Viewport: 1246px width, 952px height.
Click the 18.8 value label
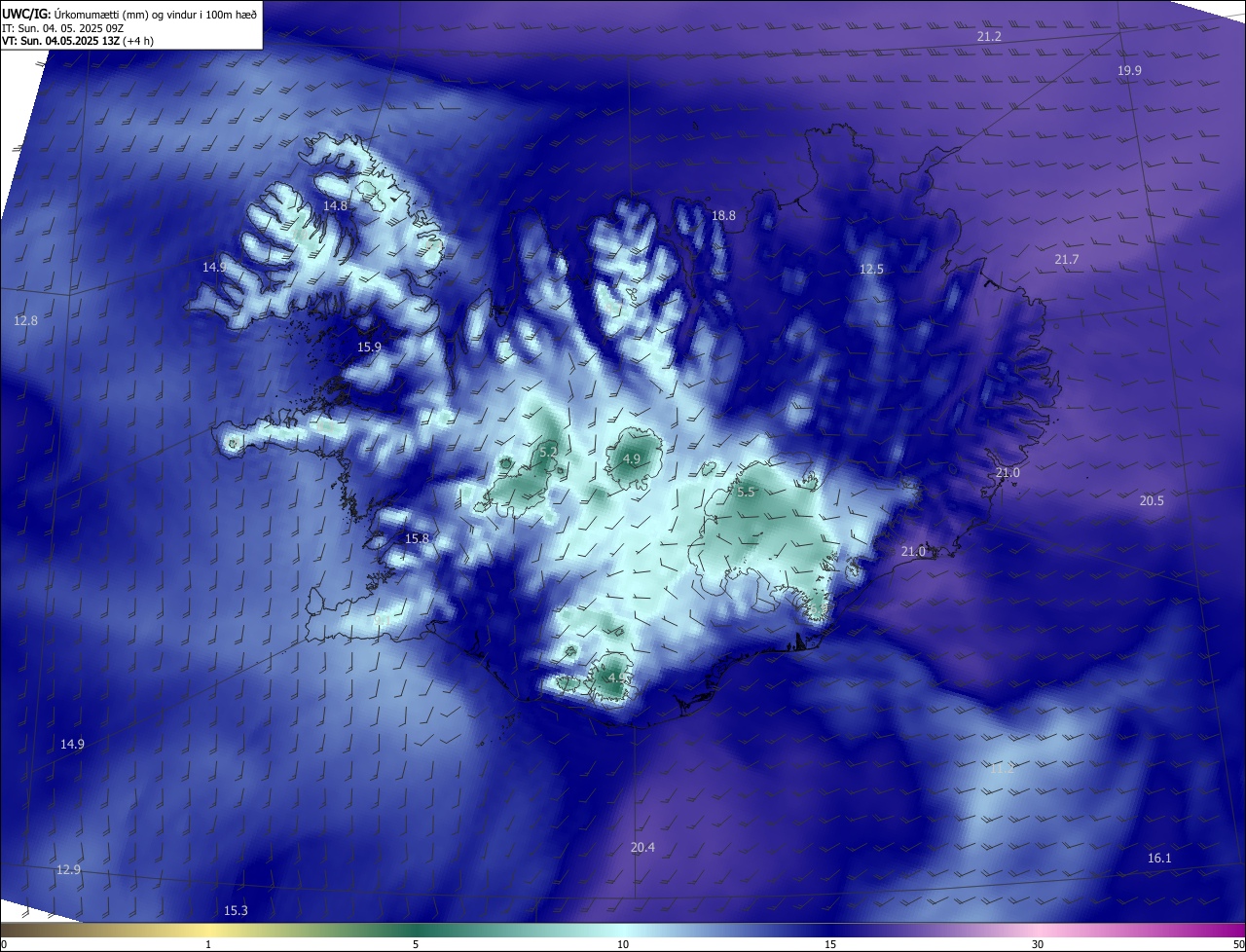point(723,215)
